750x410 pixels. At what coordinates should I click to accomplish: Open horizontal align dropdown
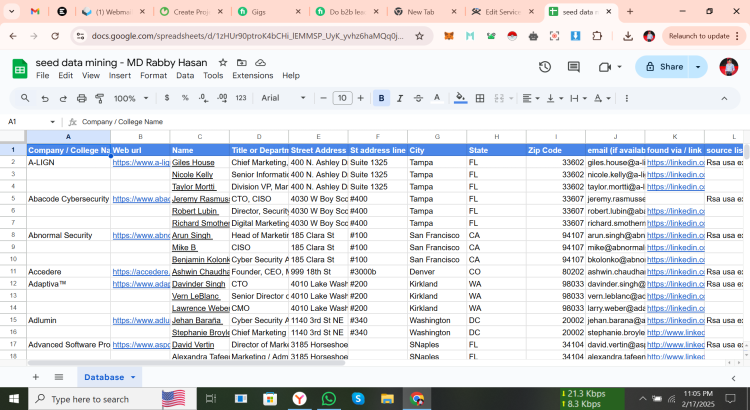point(530,98)
